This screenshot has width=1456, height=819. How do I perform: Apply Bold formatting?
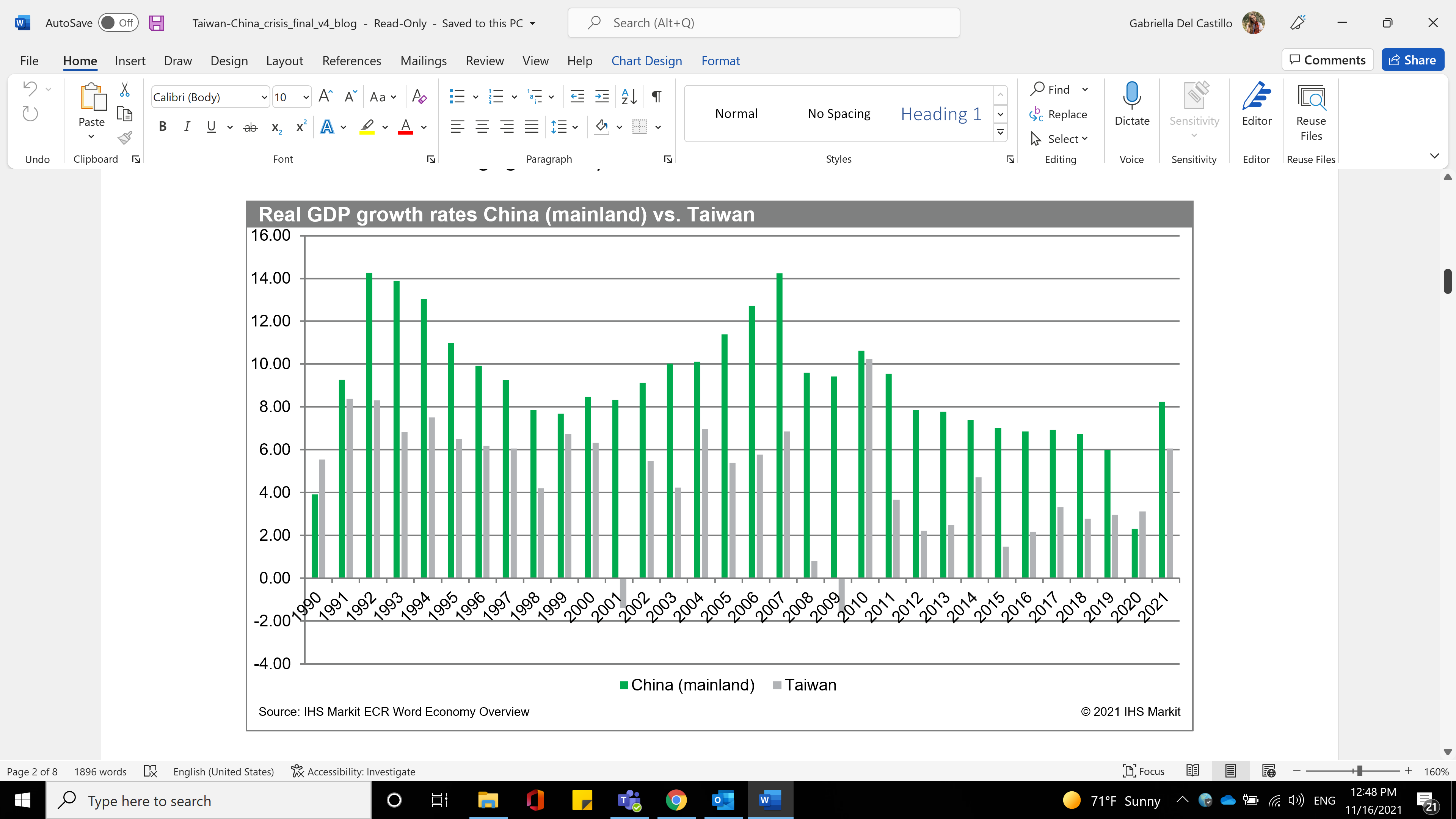coord(162,127)
